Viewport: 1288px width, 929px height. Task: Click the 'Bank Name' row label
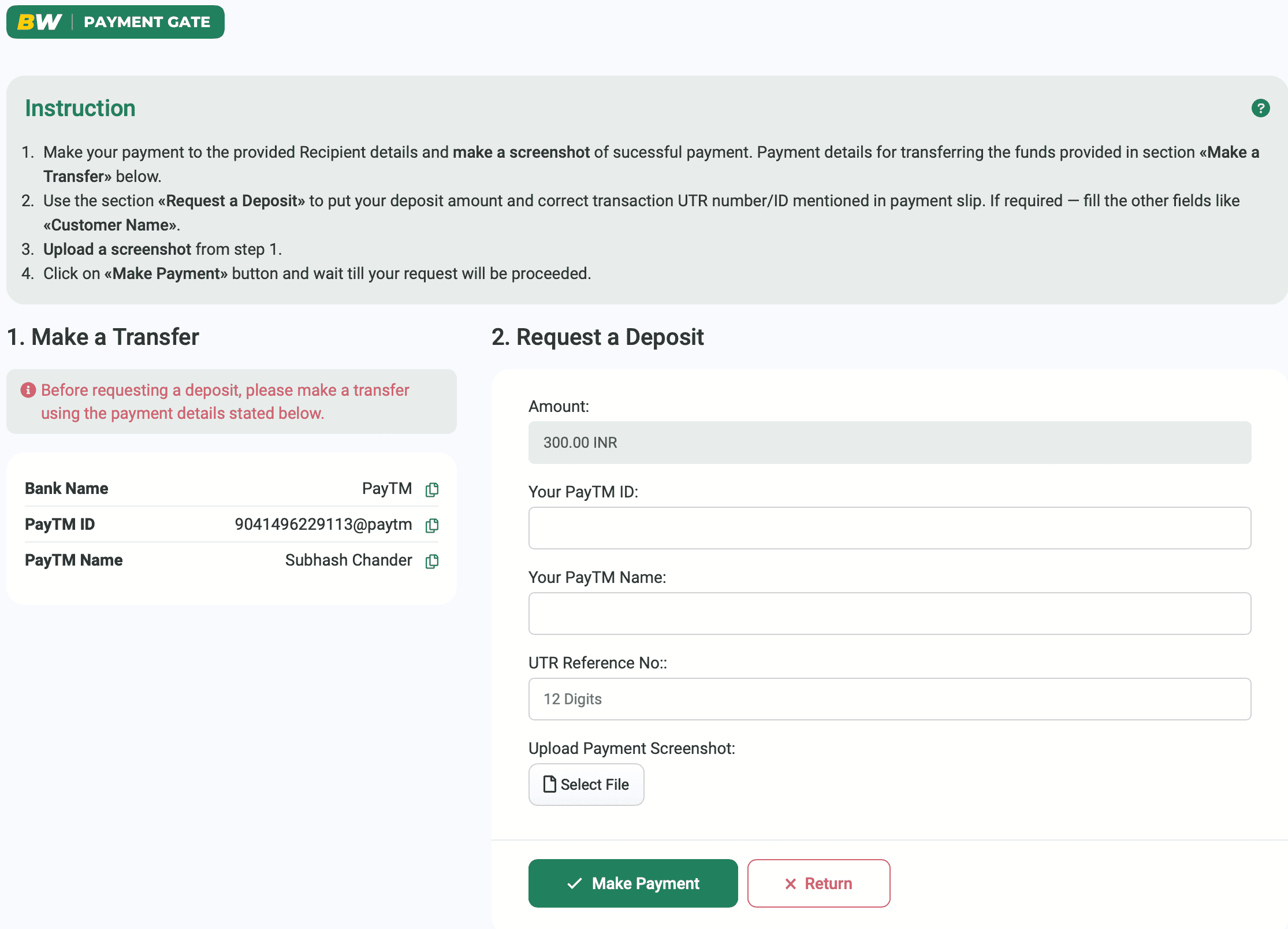point(66,489)
